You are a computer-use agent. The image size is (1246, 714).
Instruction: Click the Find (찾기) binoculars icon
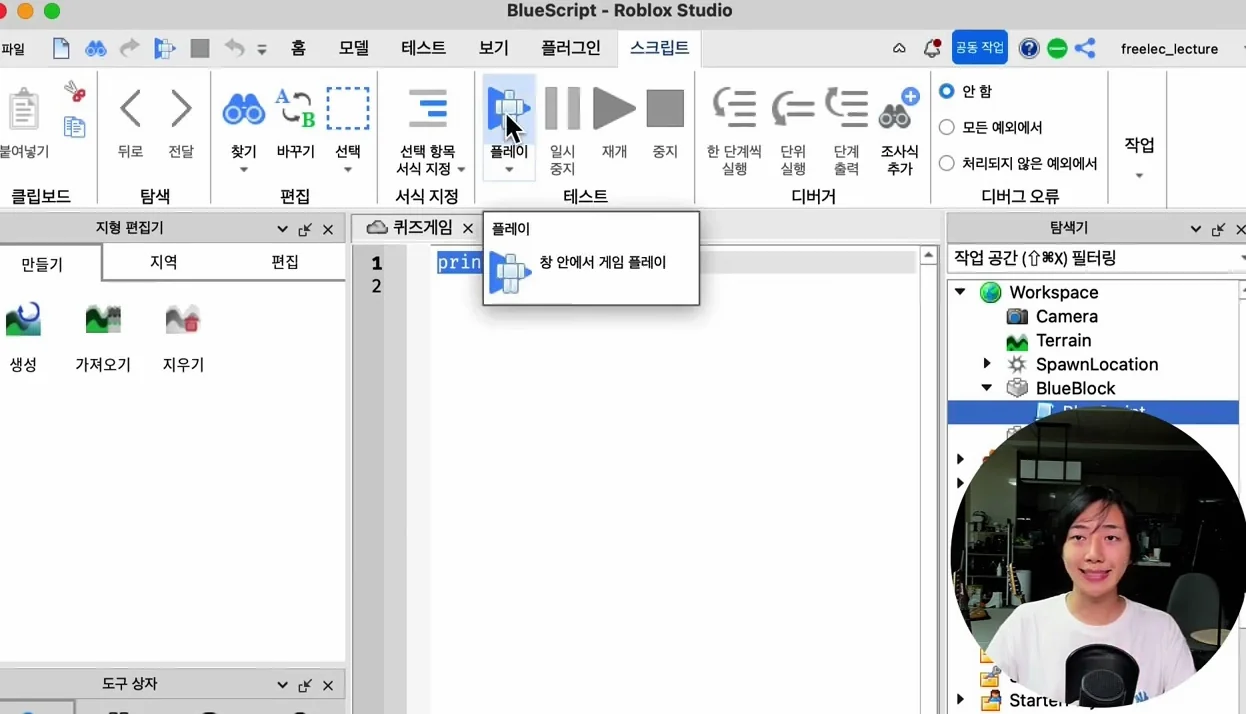pos(244,108)
